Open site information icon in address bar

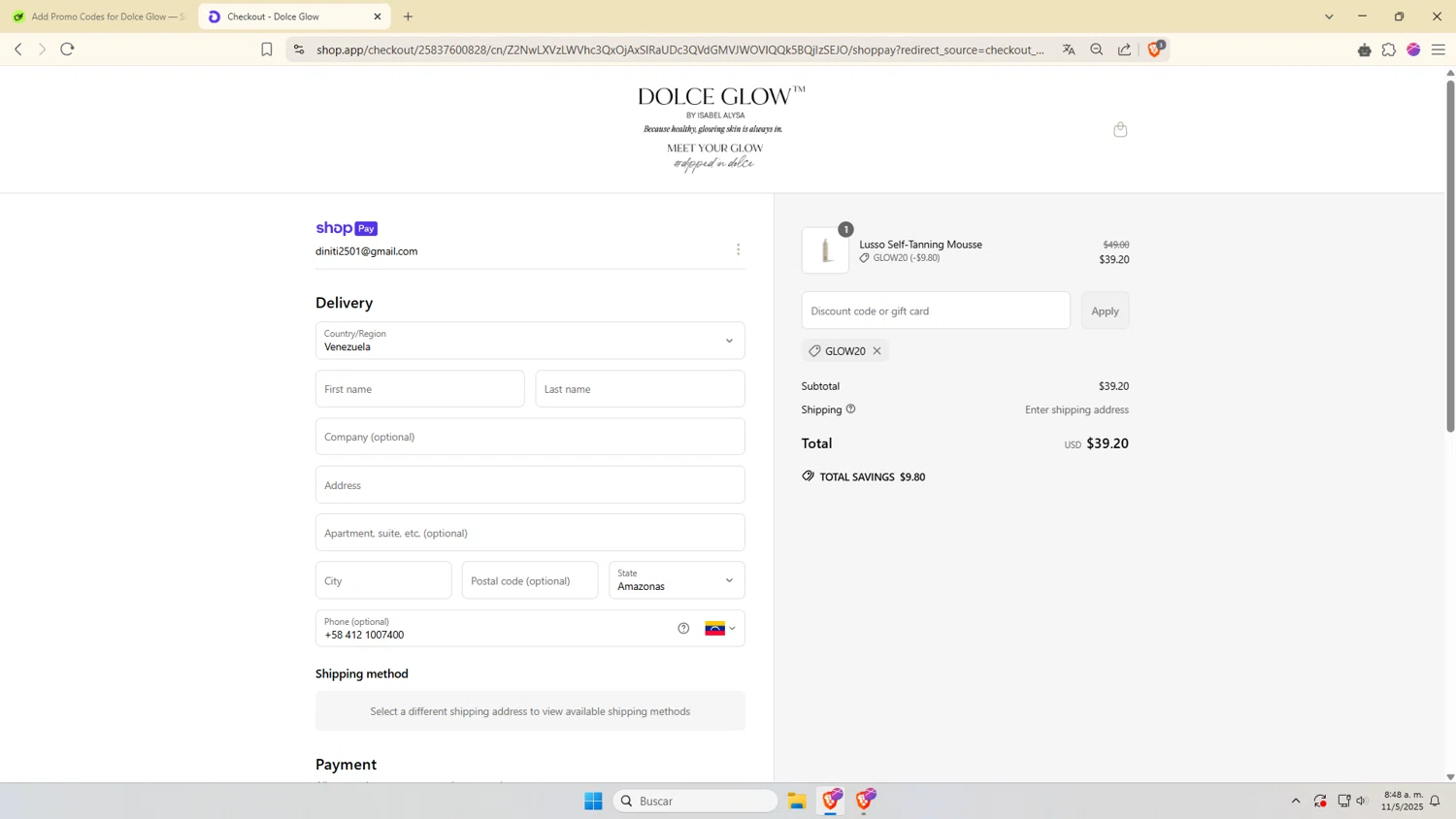(298, 49)
